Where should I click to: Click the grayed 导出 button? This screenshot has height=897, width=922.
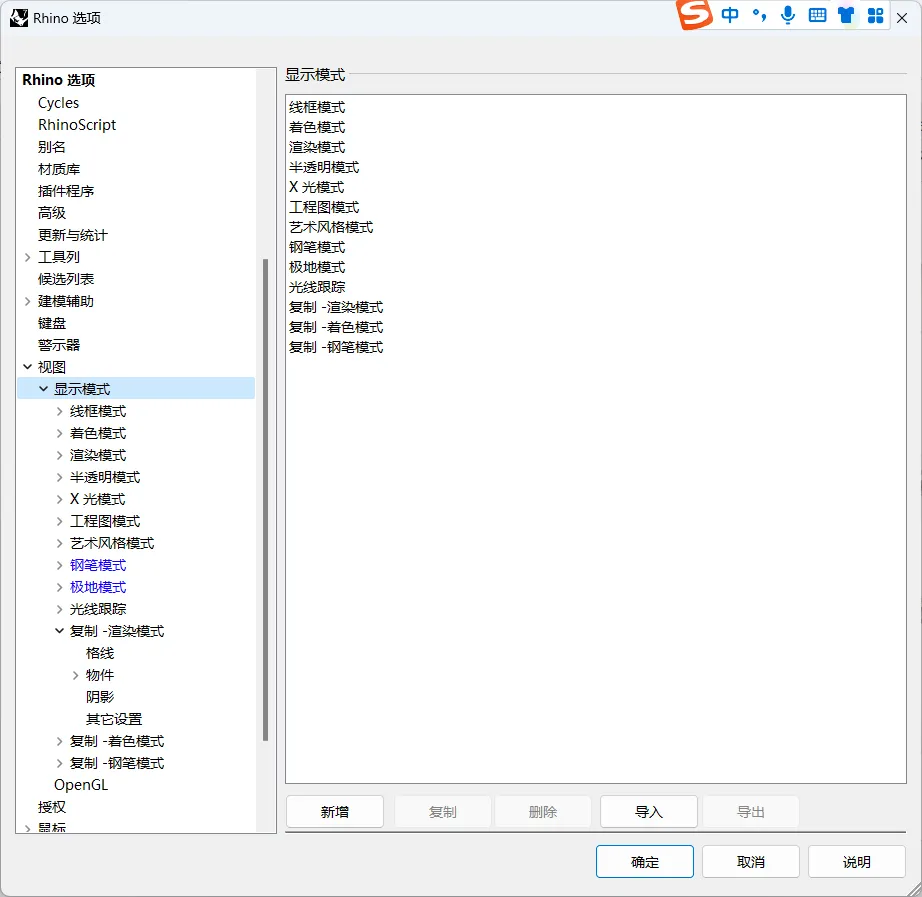click(x=751, y=812)
